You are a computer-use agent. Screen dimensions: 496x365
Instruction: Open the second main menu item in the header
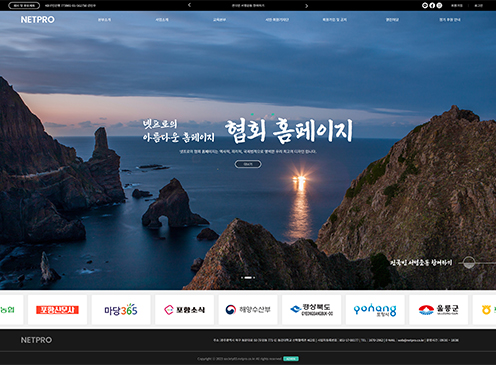tap(162, 20)
